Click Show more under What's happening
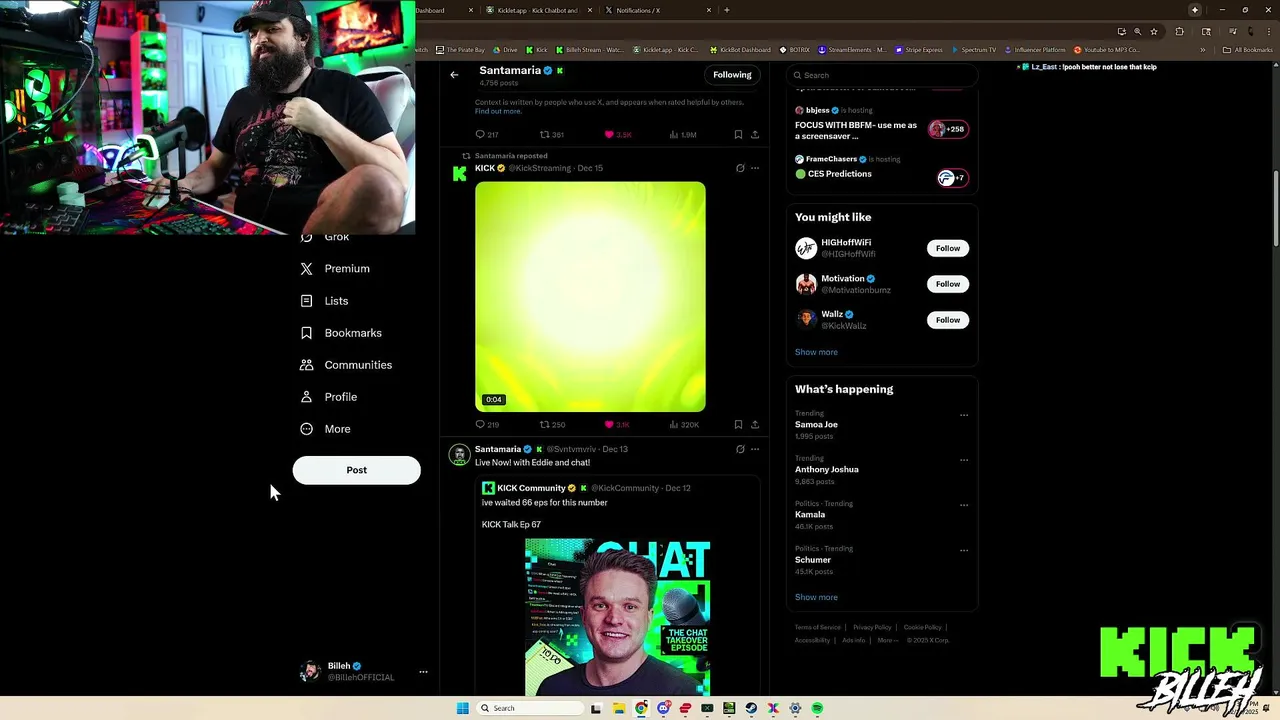Image resolution: width=1280 pixels, height=720 pixels. tap(816, 597)
